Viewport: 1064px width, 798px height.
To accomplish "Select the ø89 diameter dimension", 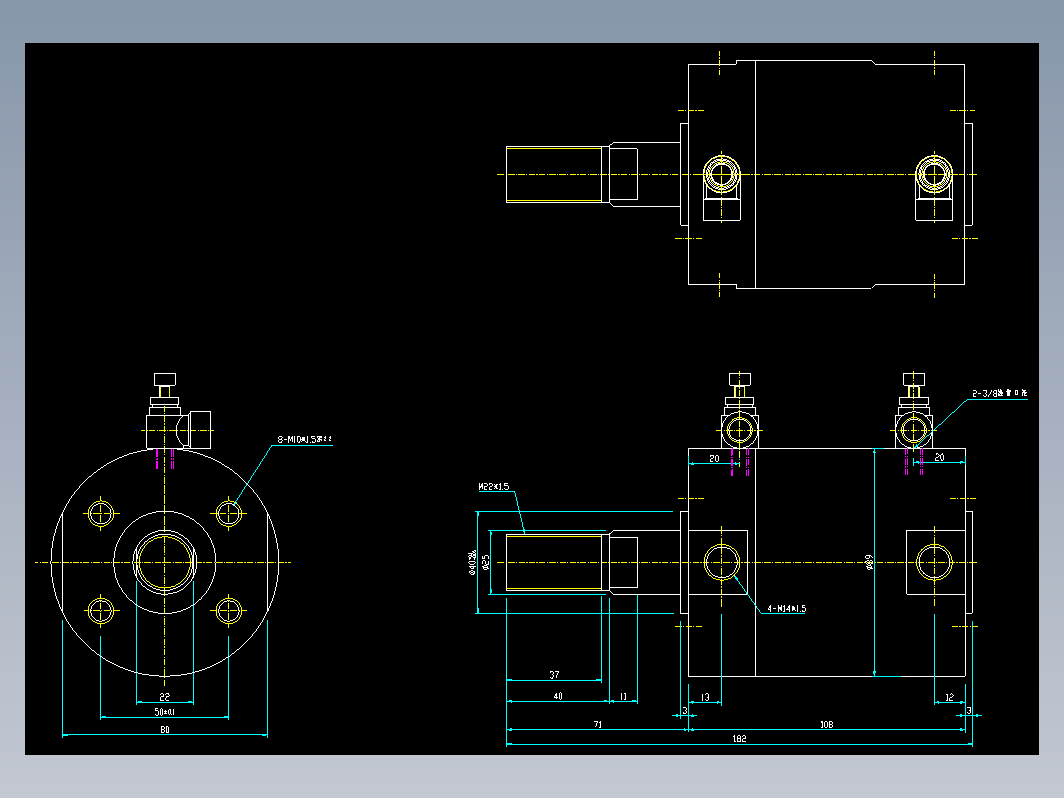I will click(x=869, y=561).
